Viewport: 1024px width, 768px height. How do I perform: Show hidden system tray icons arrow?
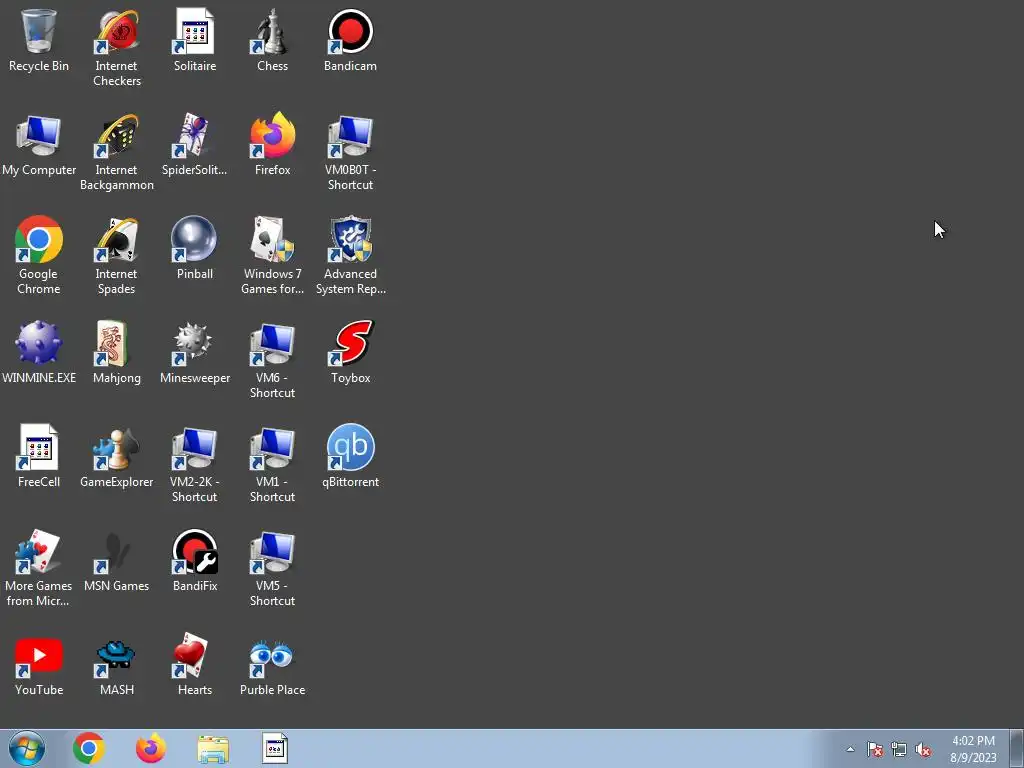click(850, 749)
